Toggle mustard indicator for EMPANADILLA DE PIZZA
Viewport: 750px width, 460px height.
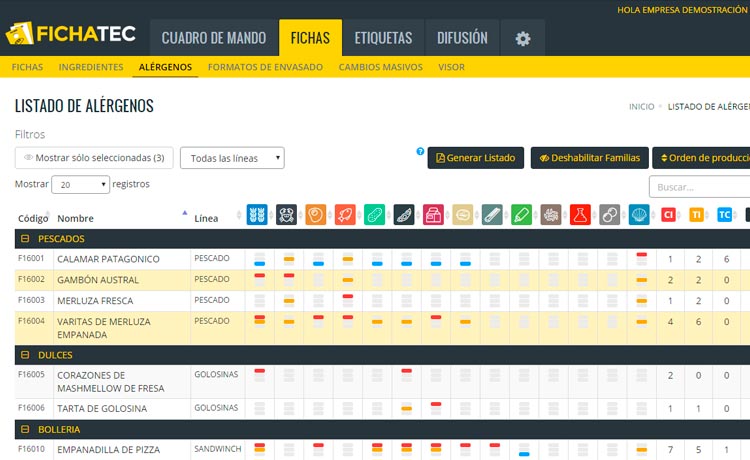click(524, 449)
